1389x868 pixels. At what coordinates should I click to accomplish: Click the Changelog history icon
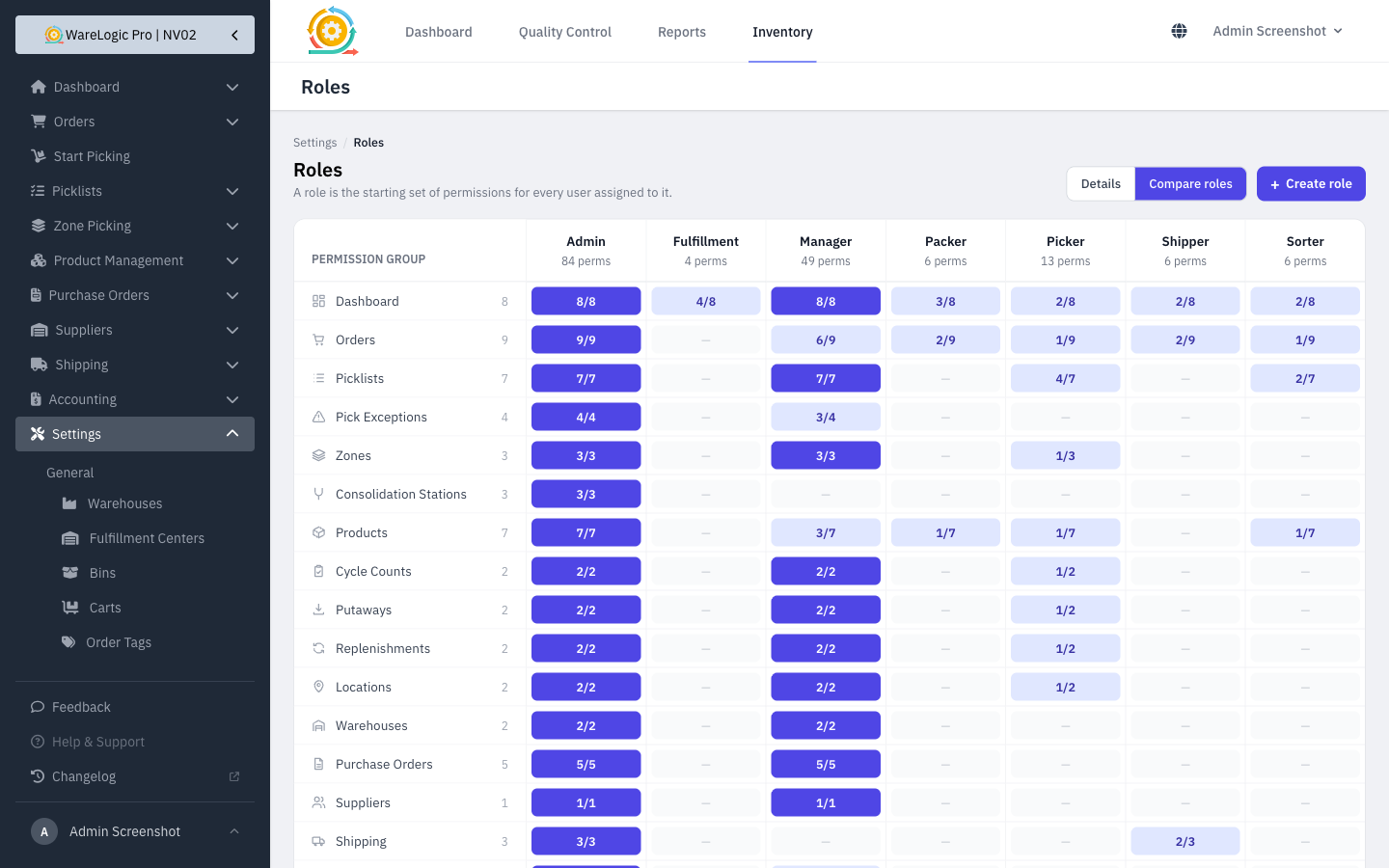point(38,776)
